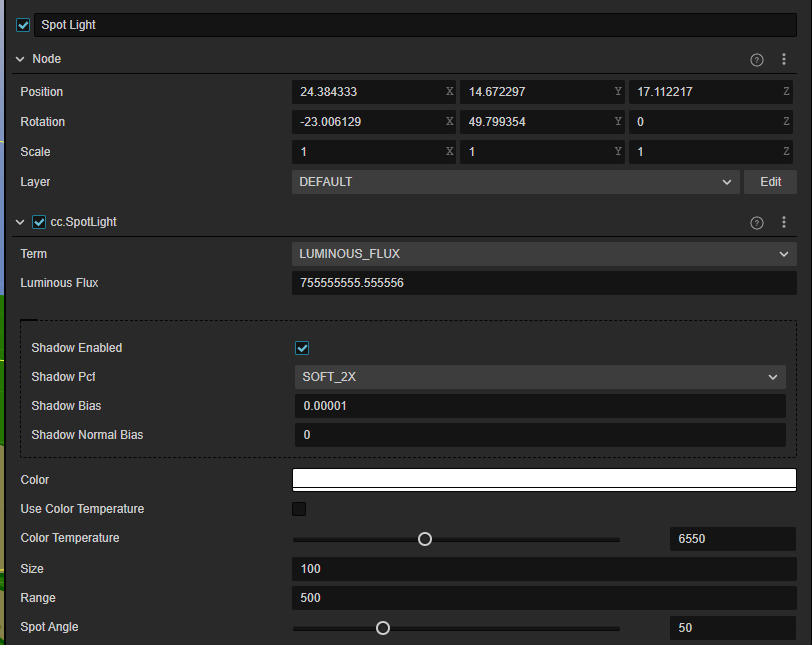Click the Color Temperature 6550 field
This screenshot has height=645, width=812.
(x=732, y=539)
